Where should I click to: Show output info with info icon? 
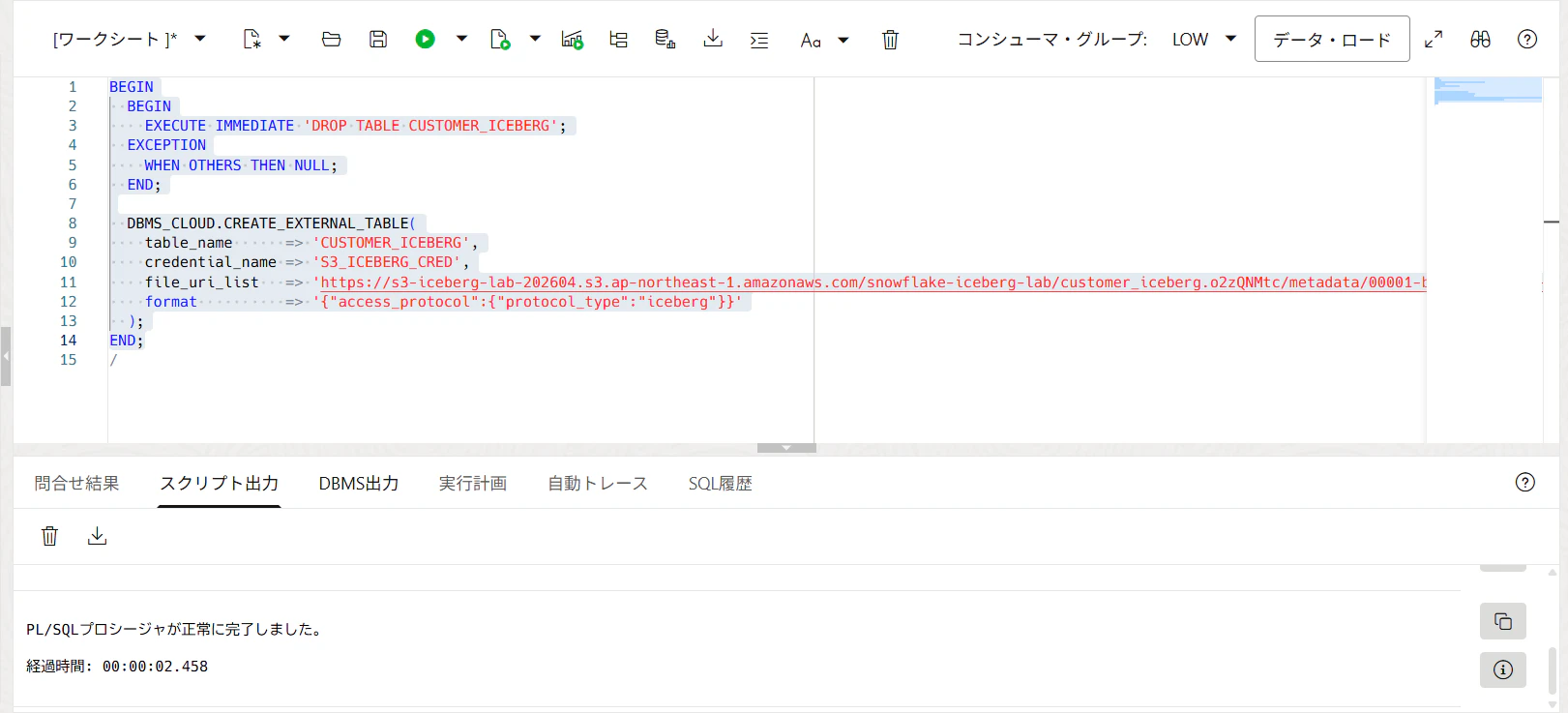coord(1503,669)
